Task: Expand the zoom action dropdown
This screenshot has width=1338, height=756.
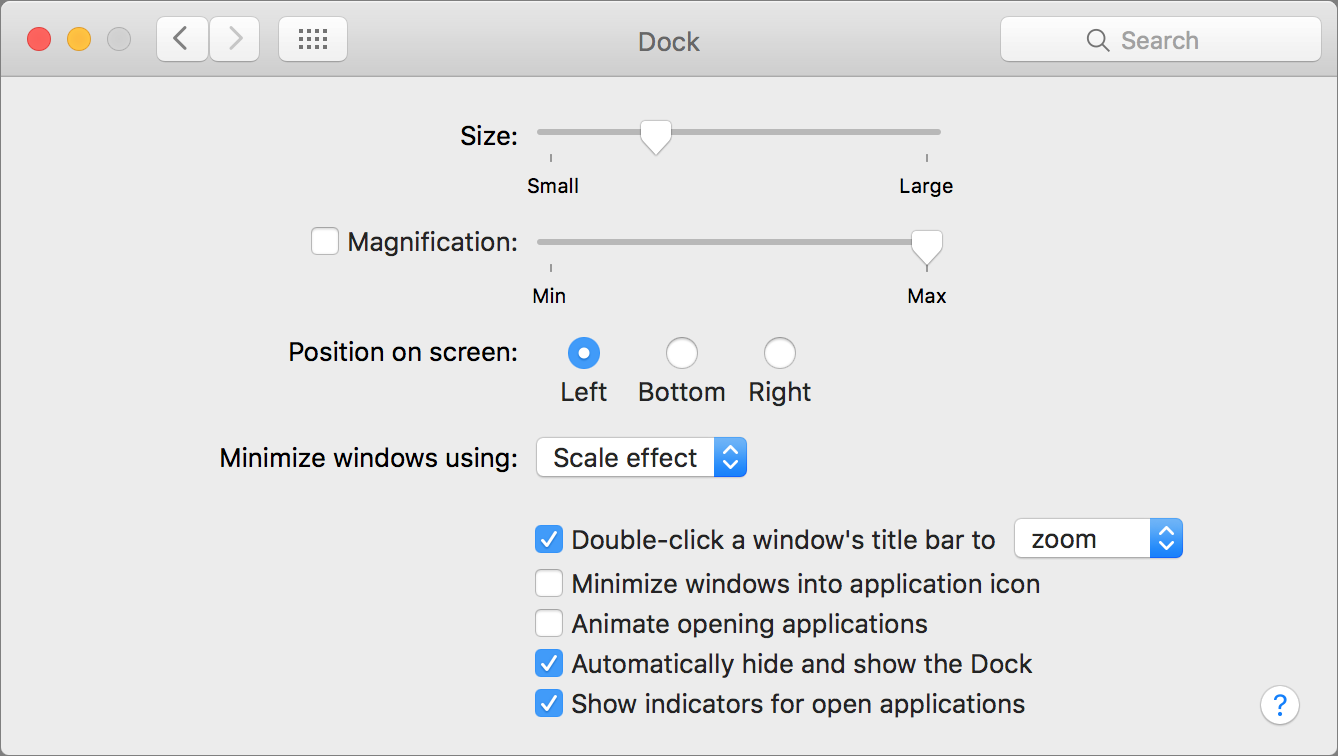Action: (x=1098, y=539)
